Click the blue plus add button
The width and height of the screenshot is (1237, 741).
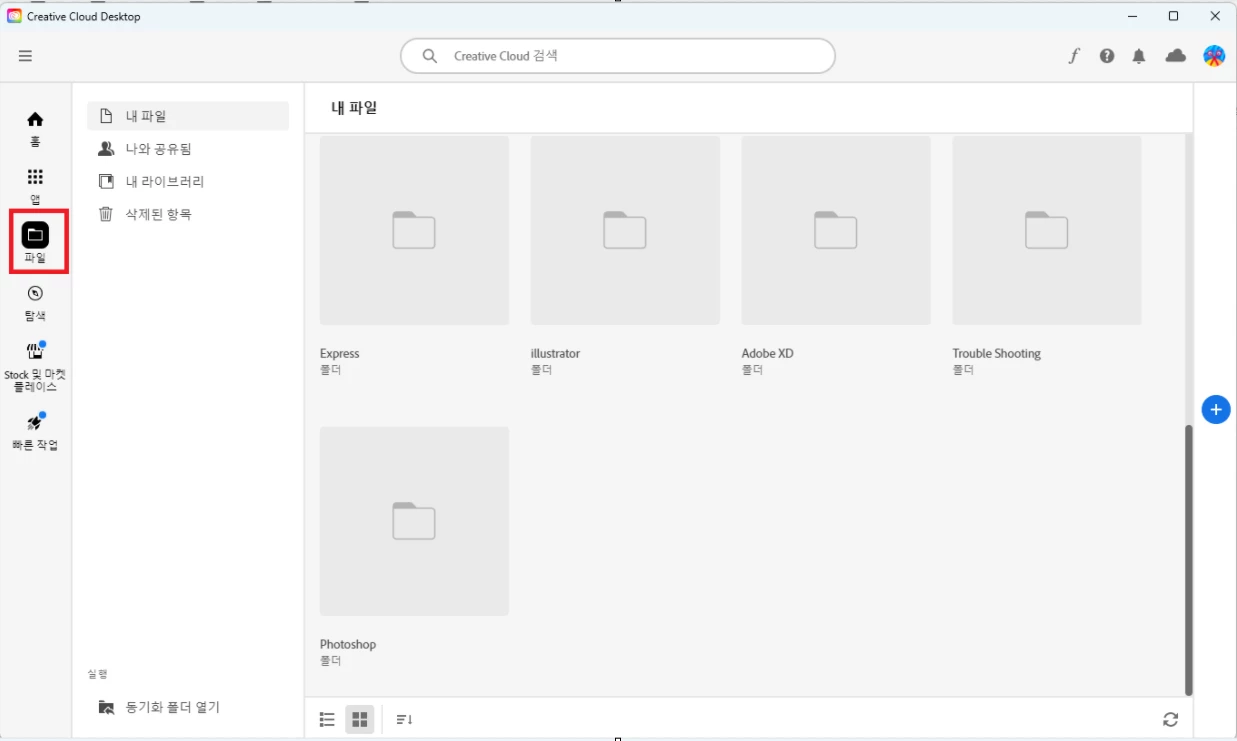point(1216,409)
